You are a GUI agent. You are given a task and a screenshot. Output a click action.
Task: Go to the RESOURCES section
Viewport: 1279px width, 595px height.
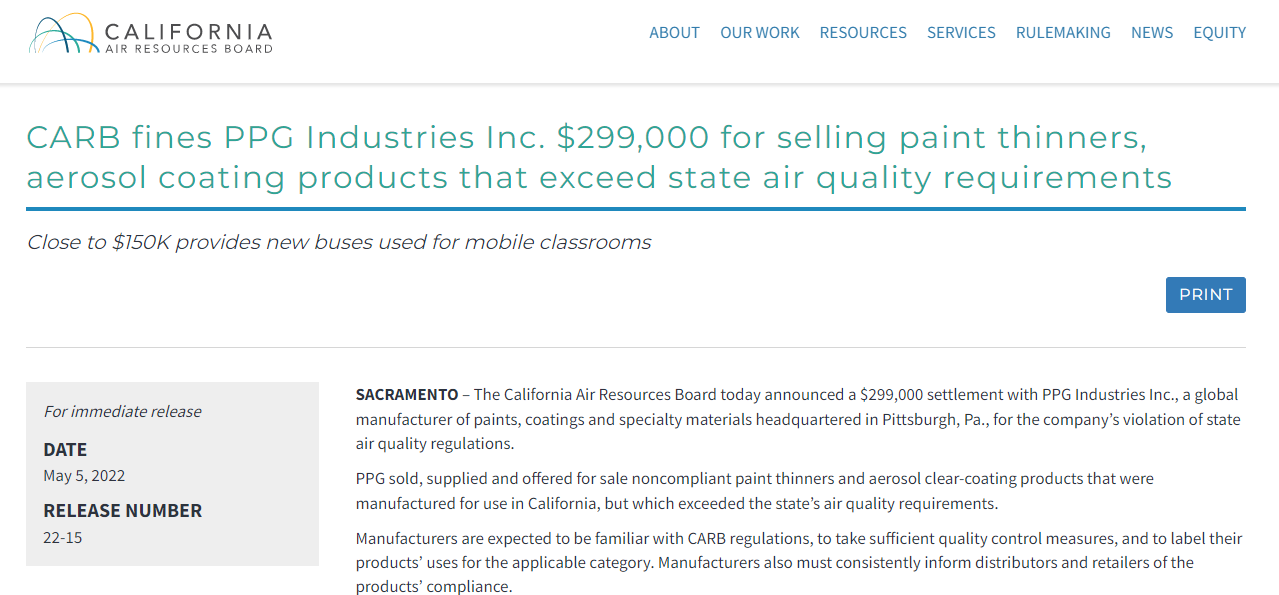(863, 33)
